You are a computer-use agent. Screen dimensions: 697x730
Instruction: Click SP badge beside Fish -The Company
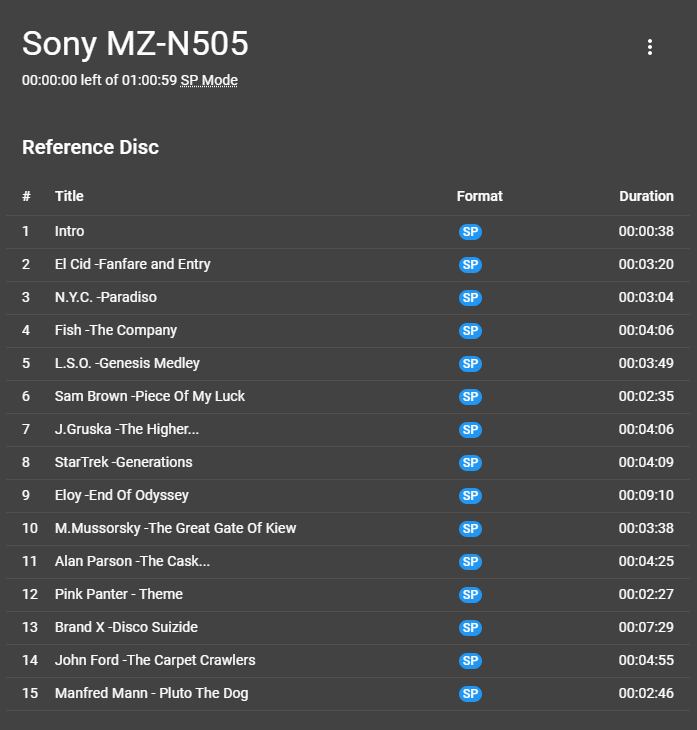(470, 331)
